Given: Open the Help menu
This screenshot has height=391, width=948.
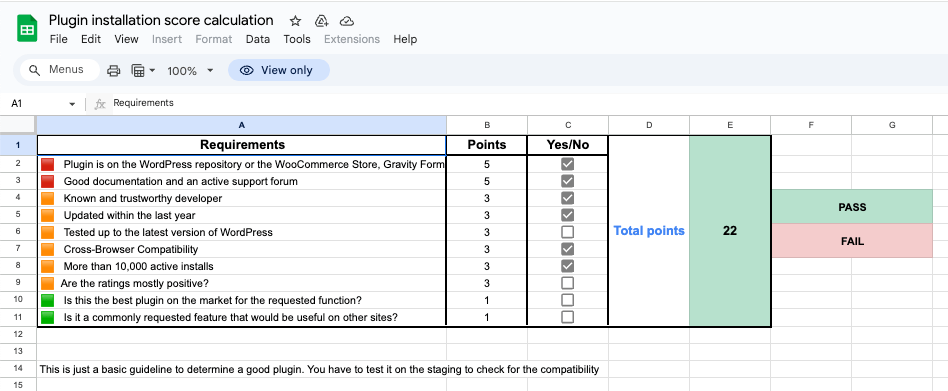Looking at the screenshot, I should coord(405,39).
